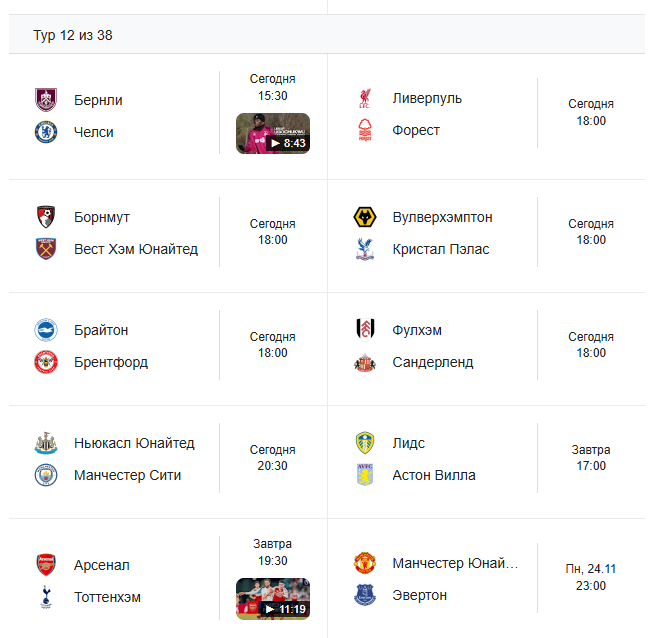Open Manchester United match Пн, 24.11 time
The width and height of the screenshot is (662, 638).
point(591,577)
